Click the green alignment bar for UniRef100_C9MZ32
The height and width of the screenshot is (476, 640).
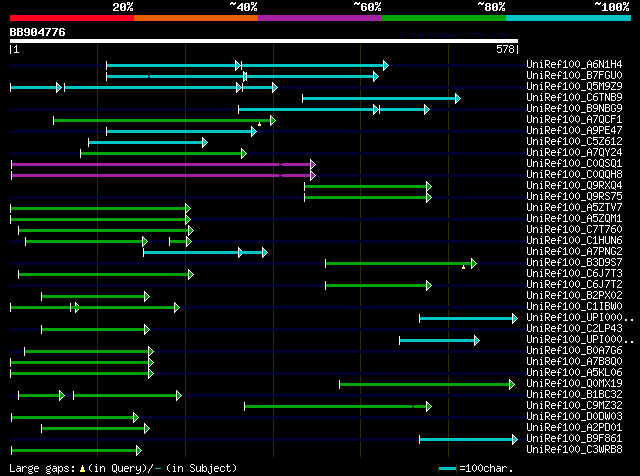click(338, 407)
